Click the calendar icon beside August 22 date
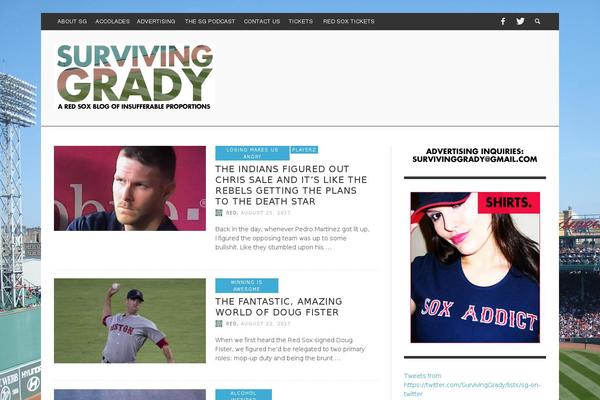The width and height of the screenshot is (600, 400). pyautogui.click(x=219, y=324)
